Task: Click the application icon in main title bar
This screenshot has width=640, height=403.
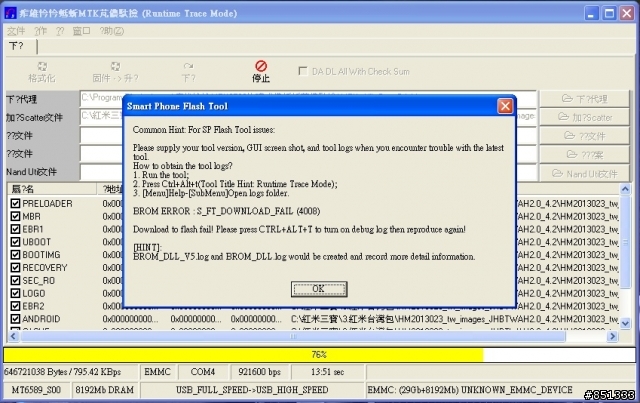Action: (x=10, y=13)
